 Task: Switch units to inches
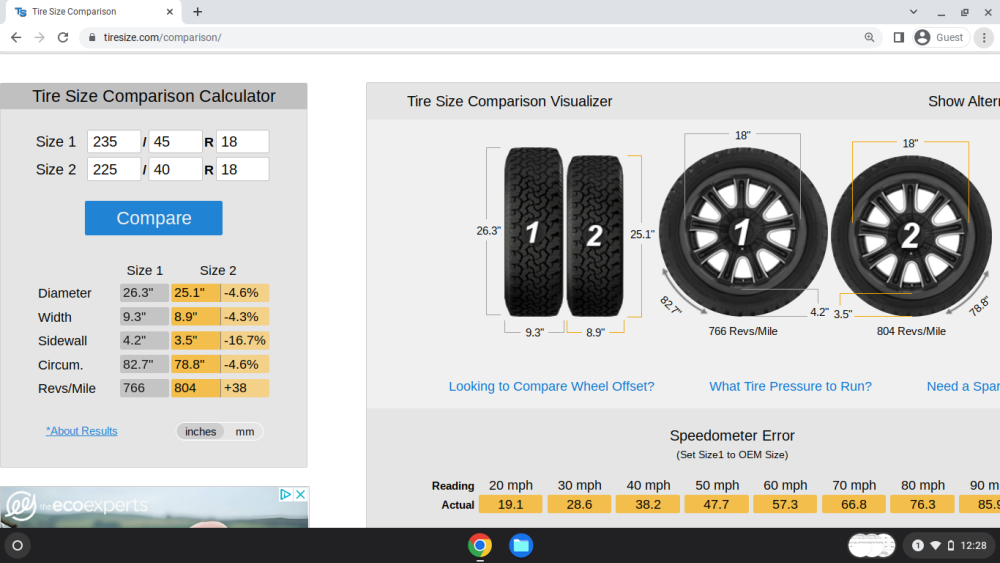200,432
